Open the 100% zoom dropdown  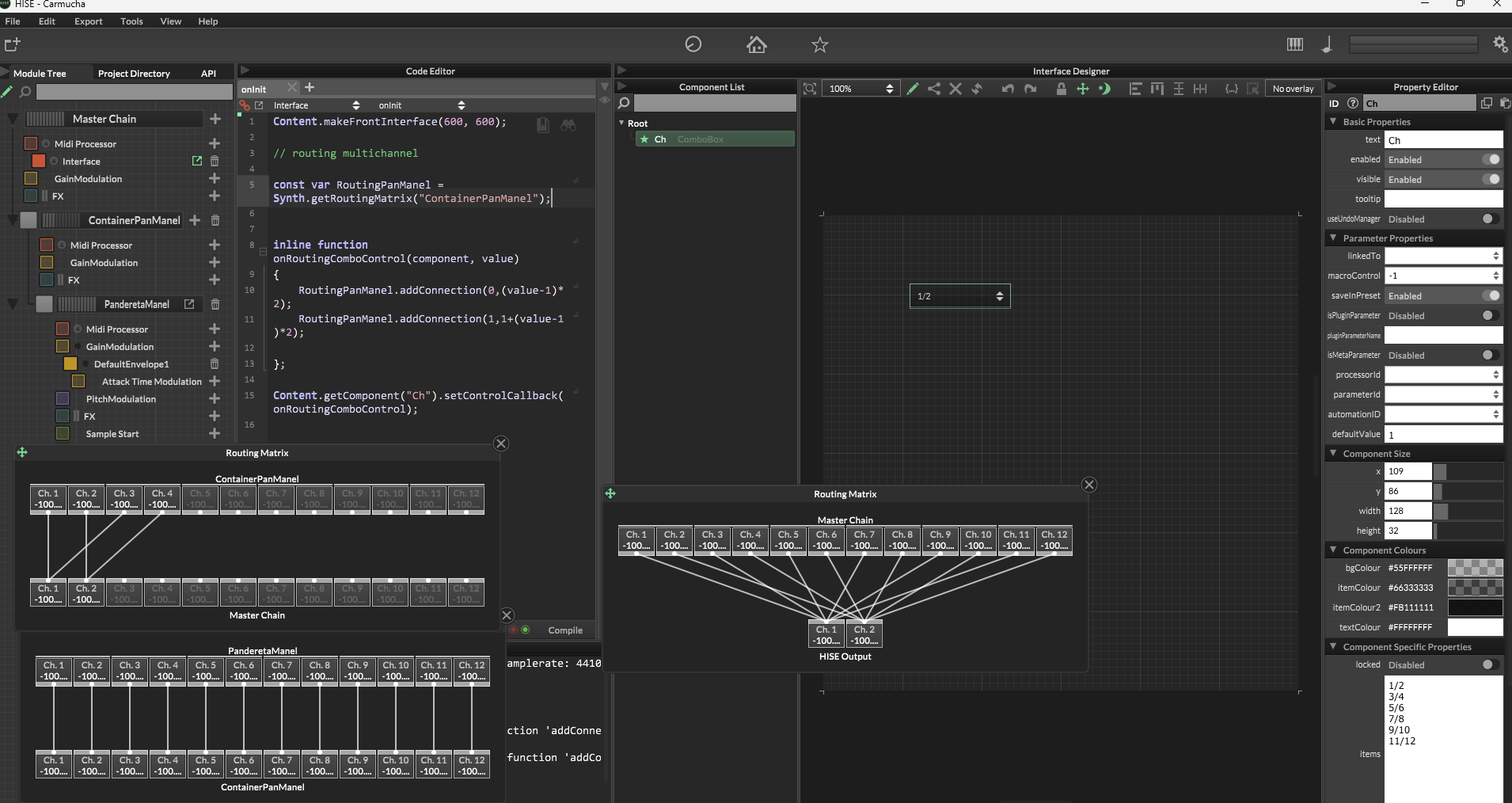coord(861,89)
